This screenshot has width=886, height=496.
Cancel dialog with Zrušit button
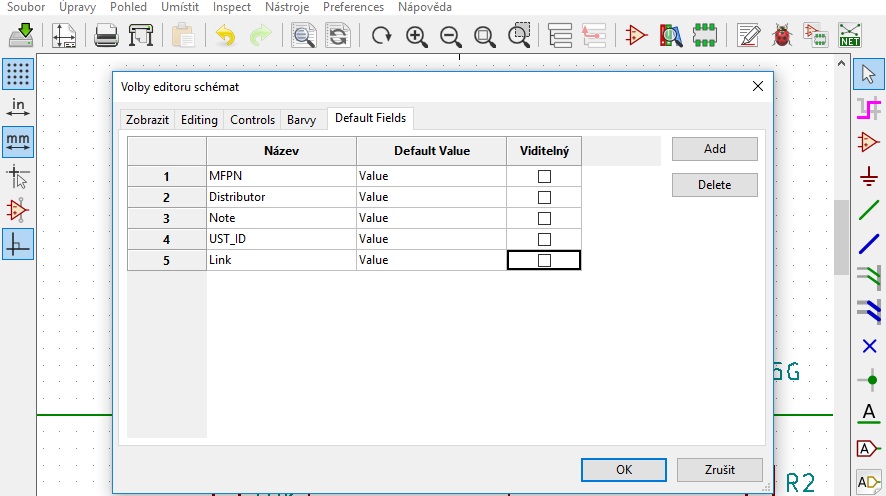[x=719, y=469]
